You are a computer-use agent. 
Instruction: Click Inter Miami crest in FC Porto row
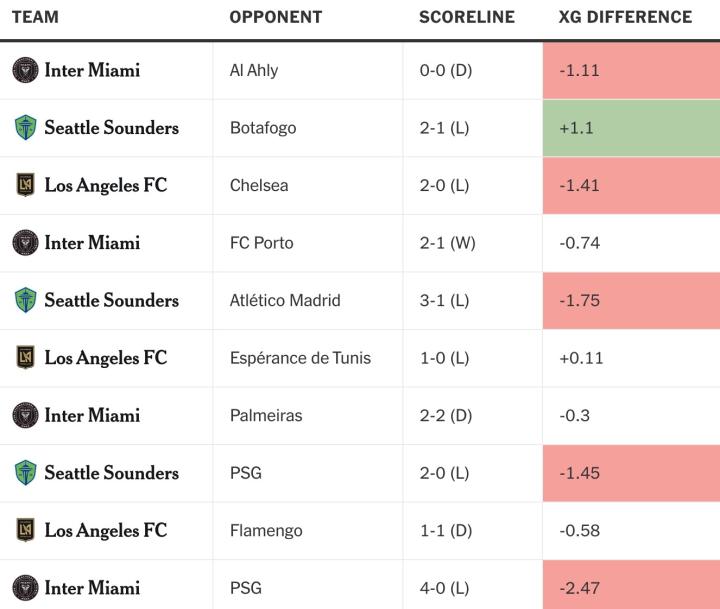click(x=25, y=243)
